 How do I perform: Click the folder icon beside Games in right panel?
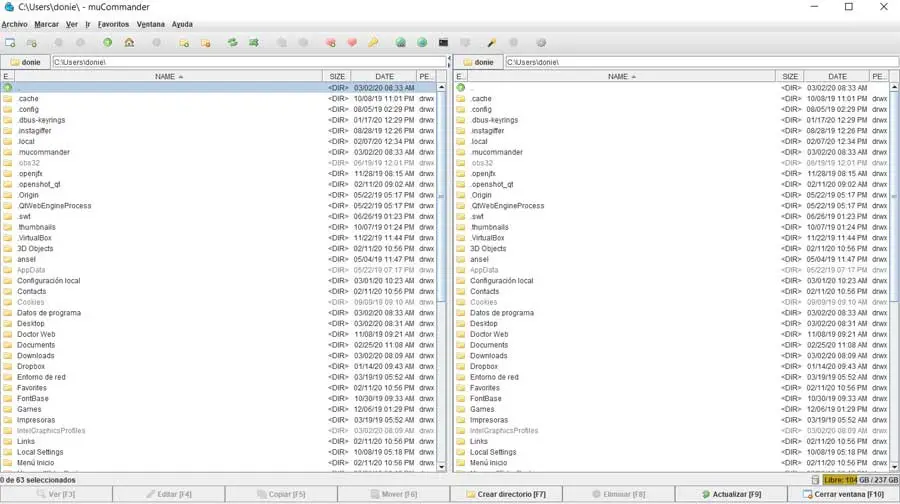pyautogui.click(x=460, y=409)
